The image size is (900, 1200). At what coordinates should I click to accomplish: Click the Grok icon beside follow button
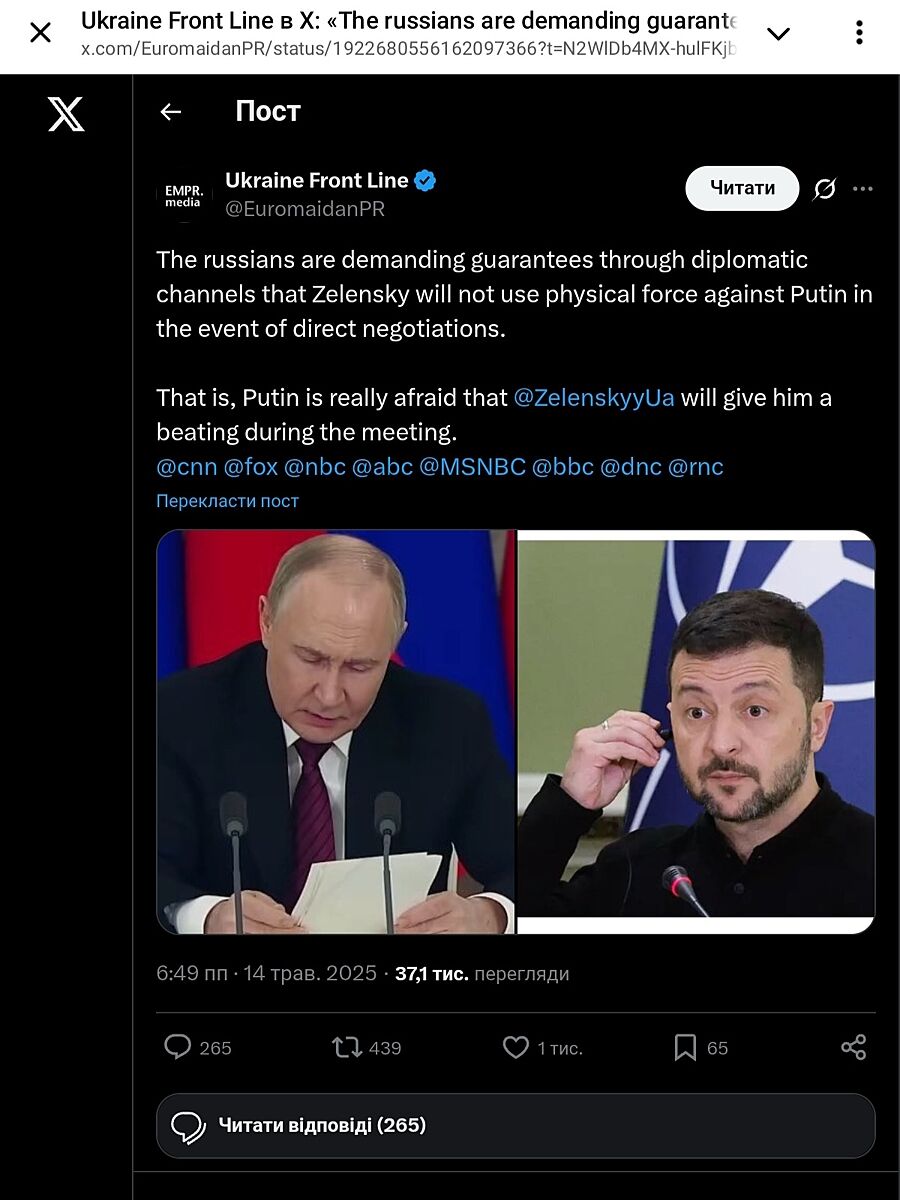coord(825,189)
